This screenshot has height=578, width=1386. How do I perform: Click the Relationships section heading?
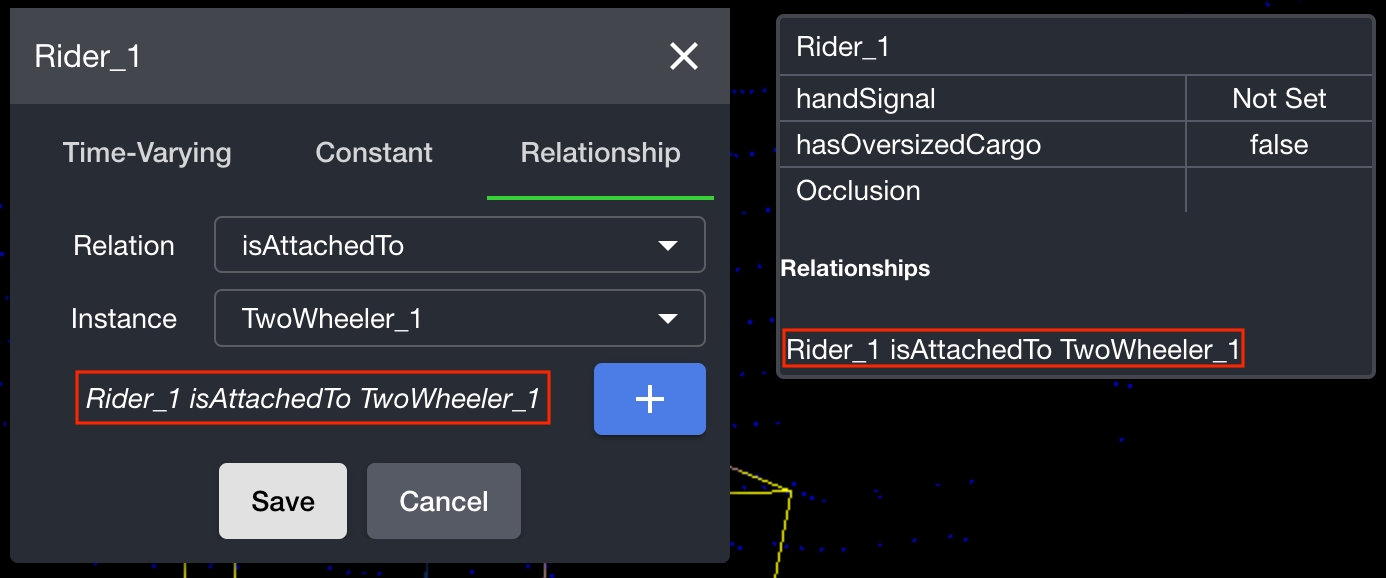tap(855, 268)
